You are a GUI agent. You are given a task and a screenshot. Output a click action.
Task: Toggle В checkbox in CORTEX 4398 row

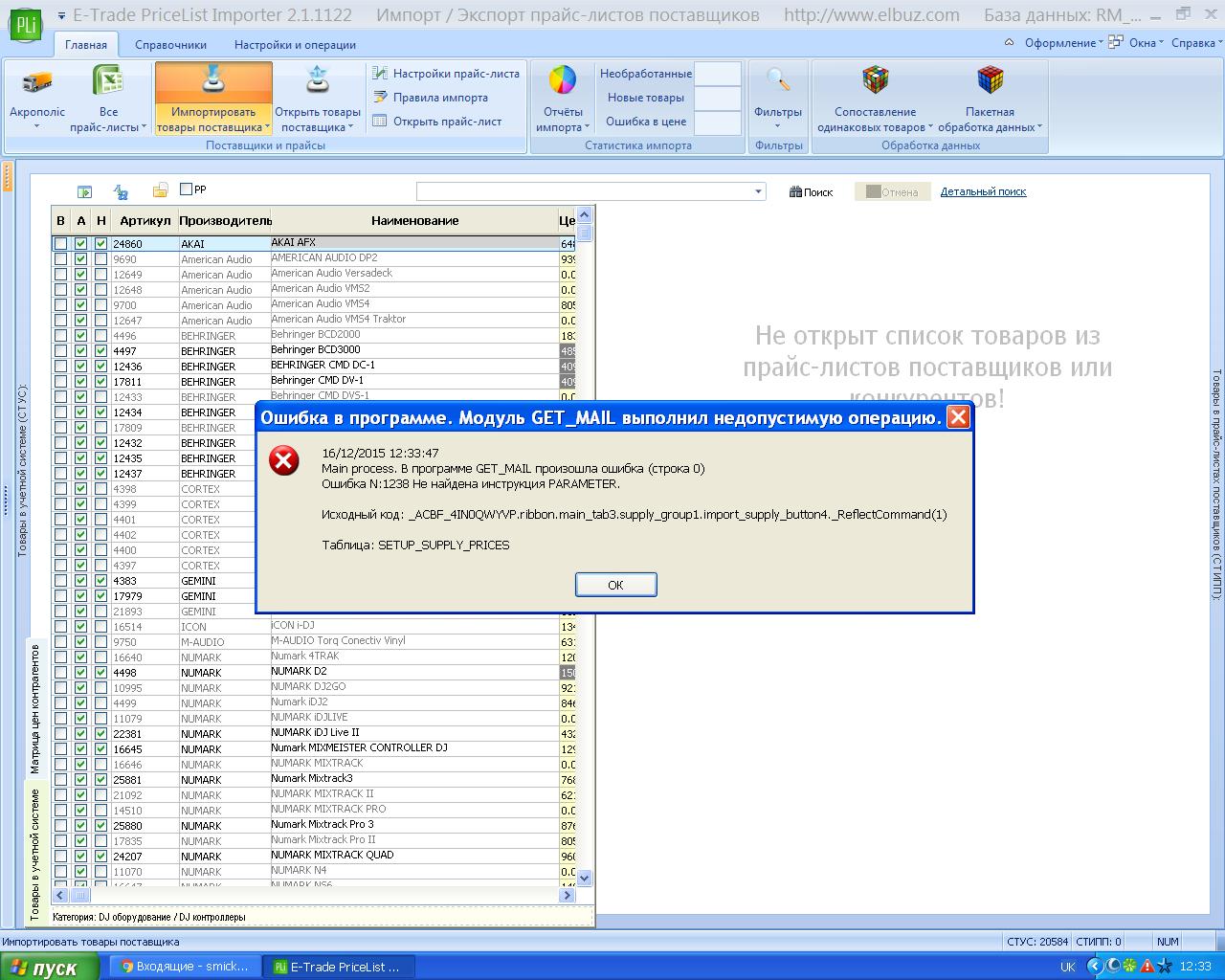tap(61, 489)
